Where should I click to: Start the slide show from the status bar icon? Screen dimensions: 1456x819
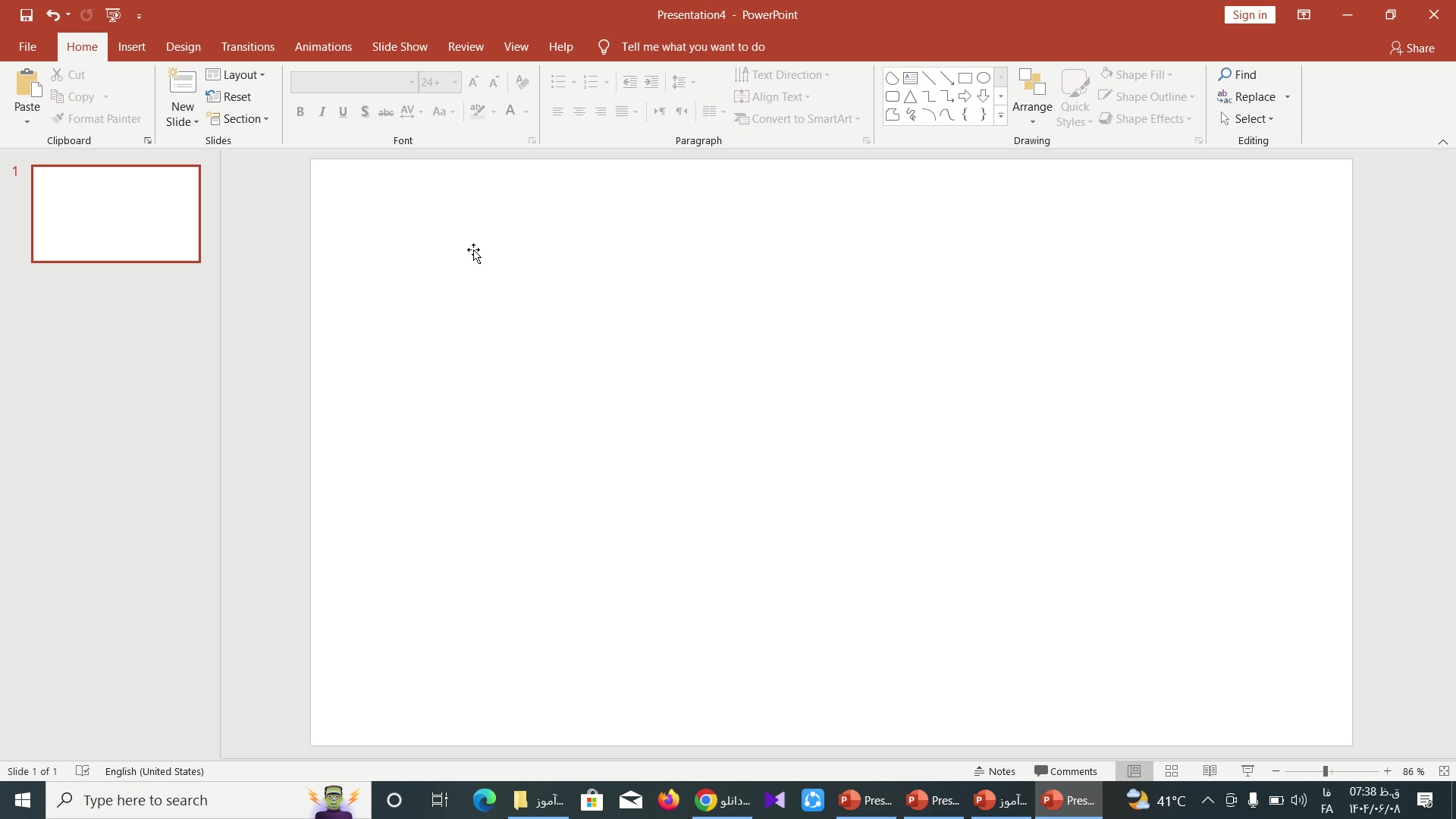pos(1247,771)
